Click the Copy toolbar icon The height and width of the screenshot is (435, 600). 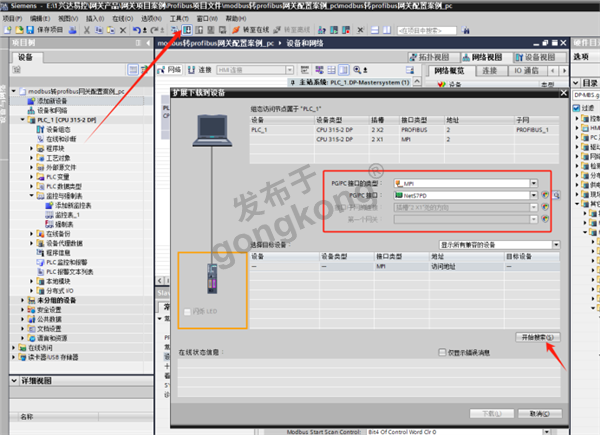[99, 30]
